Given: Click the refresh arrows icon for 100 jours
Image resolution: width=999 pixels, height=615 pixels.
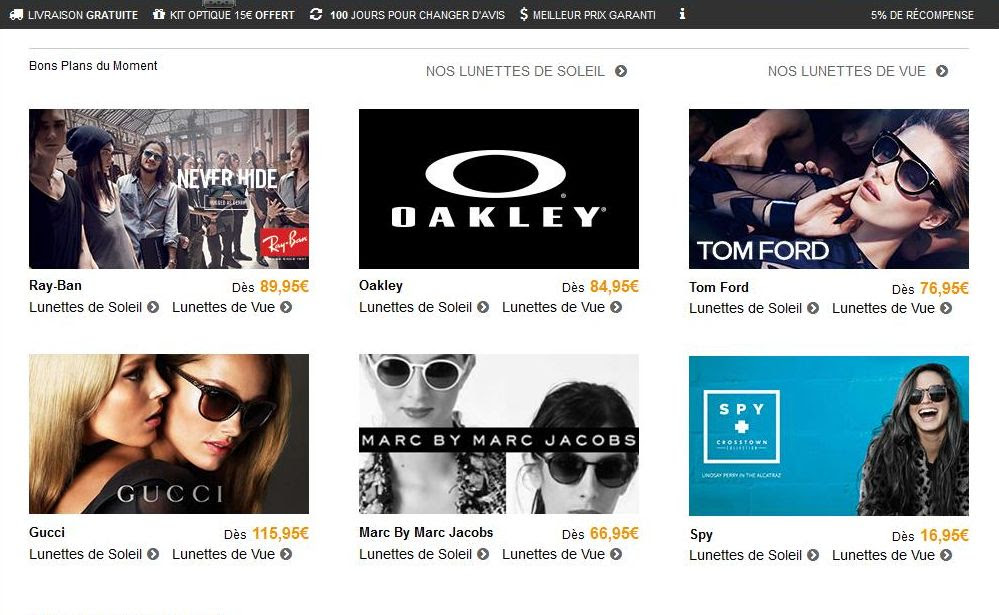Looking at the screenshot, I should [315, 14].
